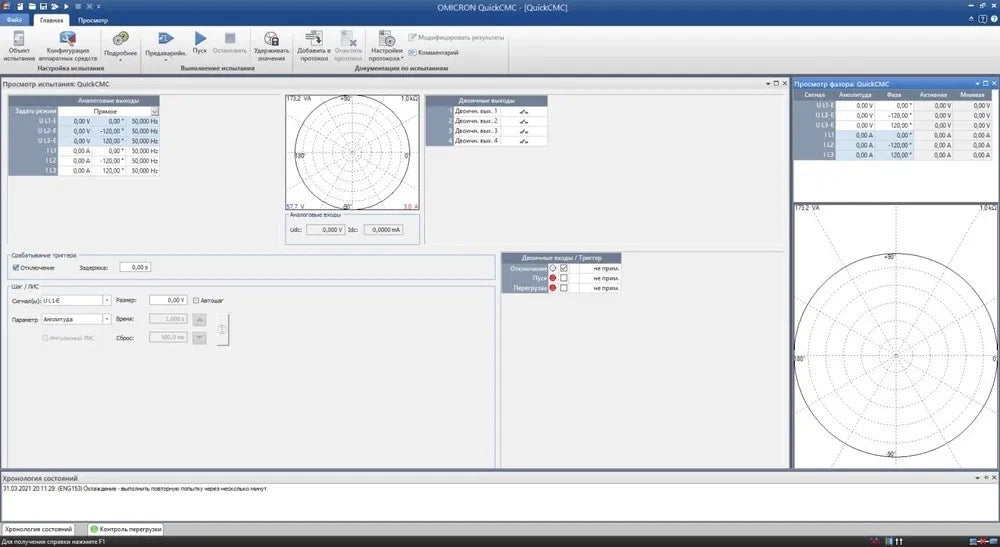Enable the Автошаг checkbox
The width and height of the screenshot is (1000, 547).
(x=196, y=300)
